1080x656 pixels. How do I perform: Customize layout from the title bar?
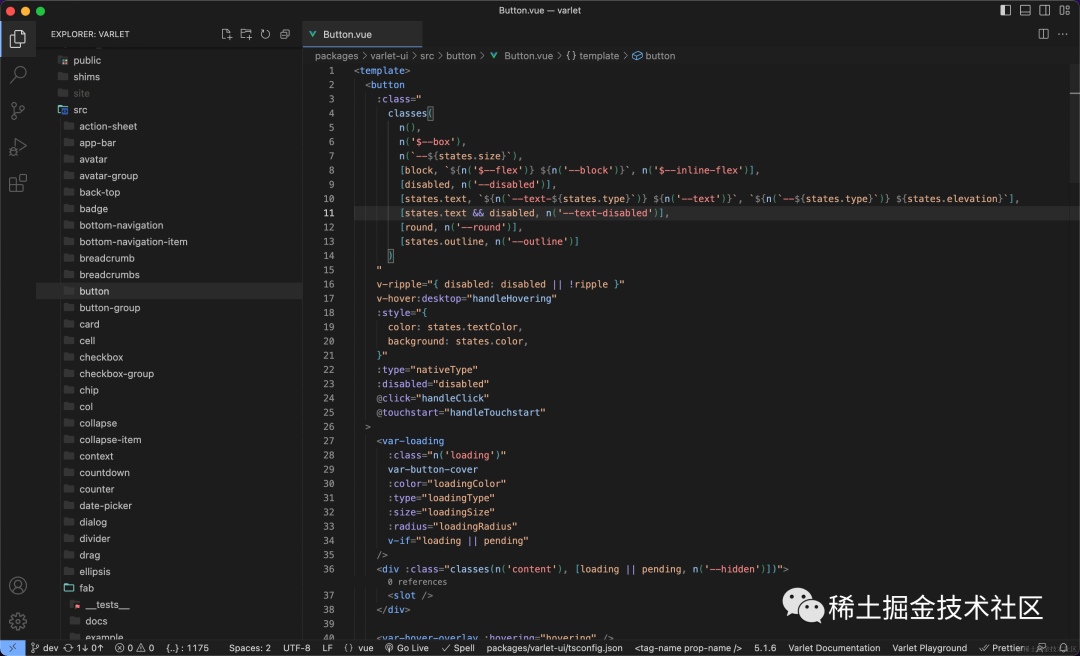(1064, 10)
